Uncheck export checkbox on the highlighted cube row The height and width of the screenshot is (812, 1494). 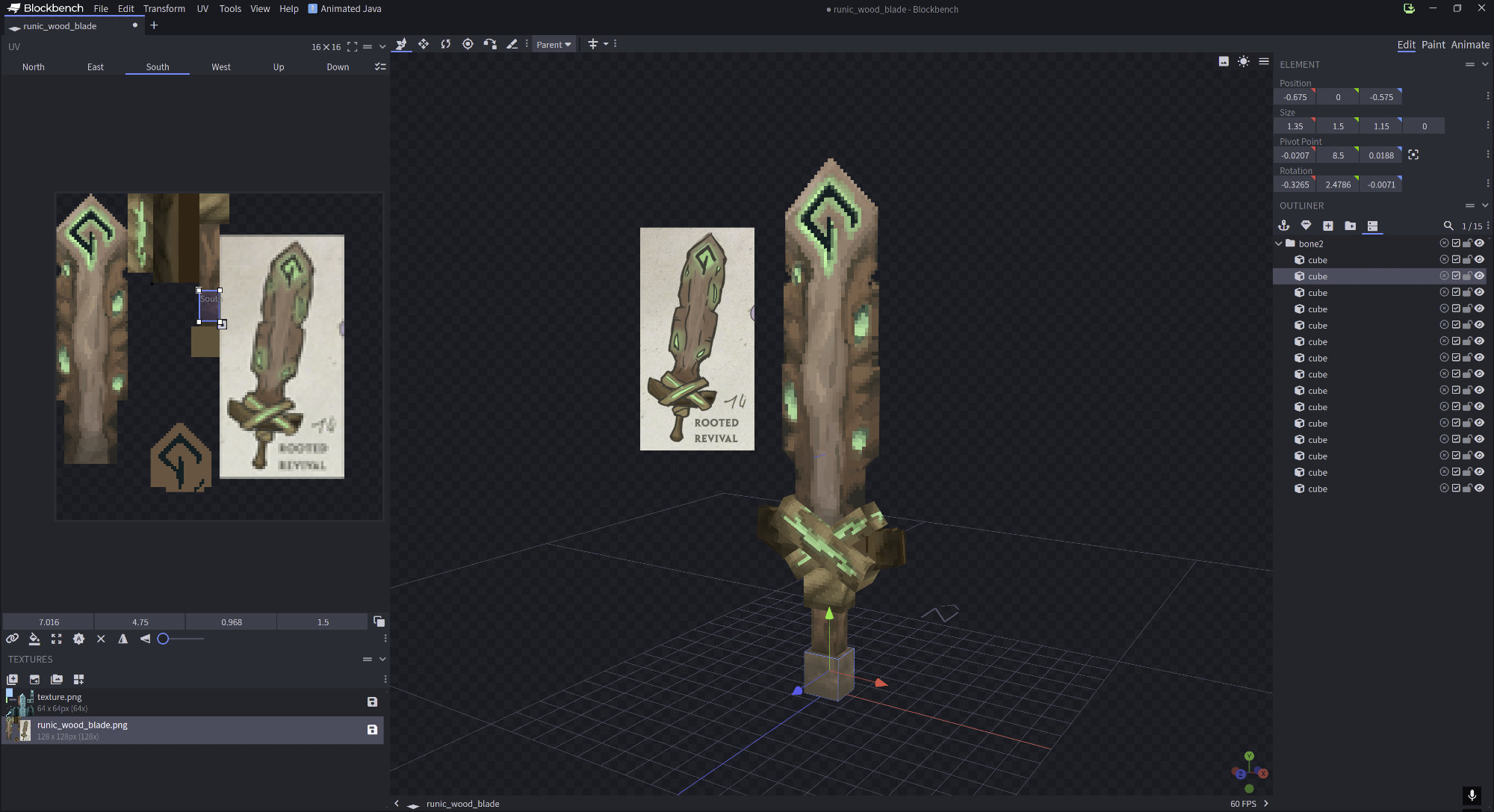[x=1456, y=276]
